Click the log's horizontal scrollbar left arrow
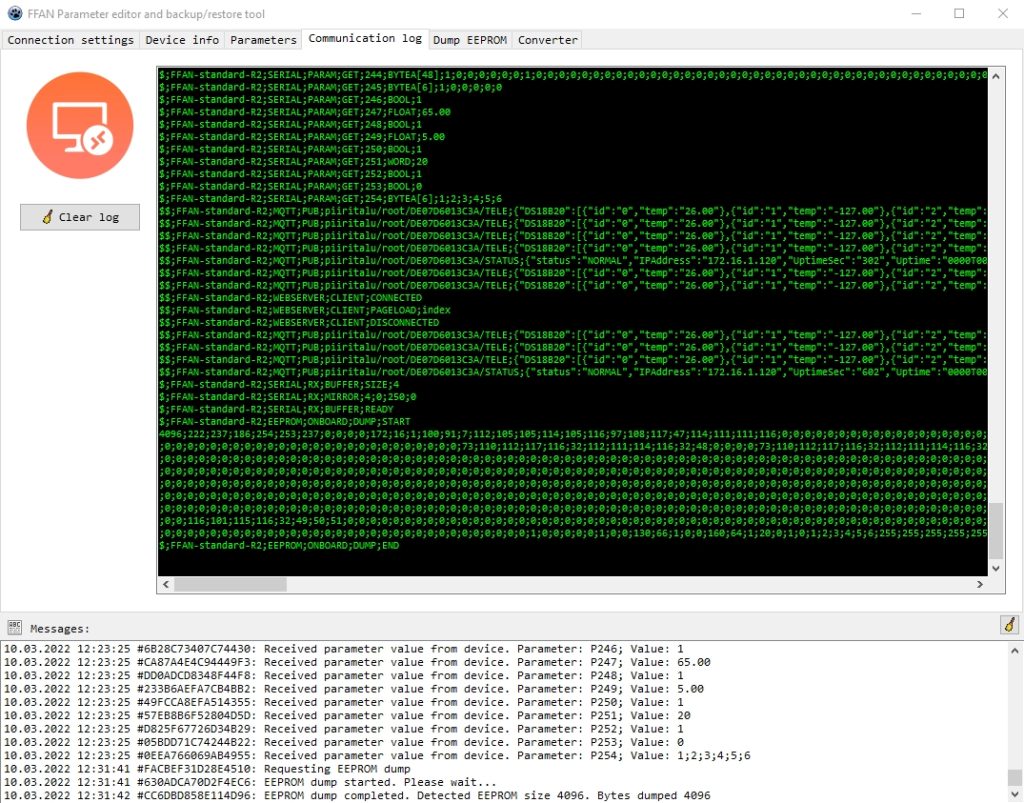The image size is (1024, 803). [x=166, y=584]
